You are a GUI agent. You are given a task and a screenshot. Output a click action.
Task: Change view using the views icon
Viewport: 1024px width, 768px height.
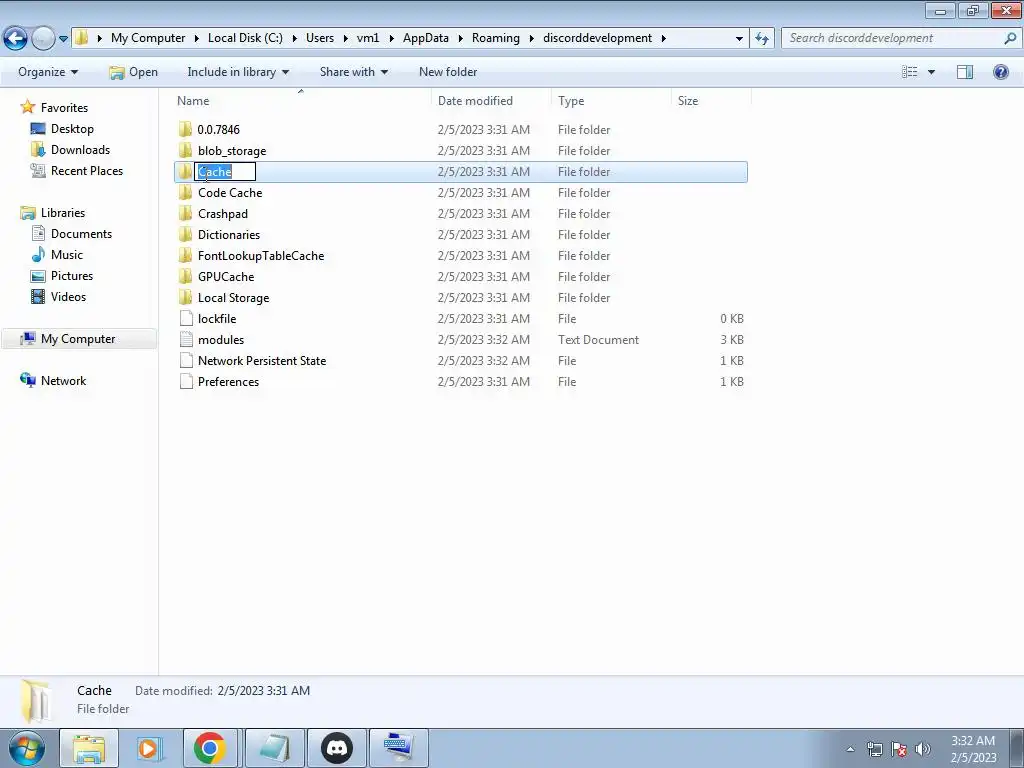(x=910, y=72)
